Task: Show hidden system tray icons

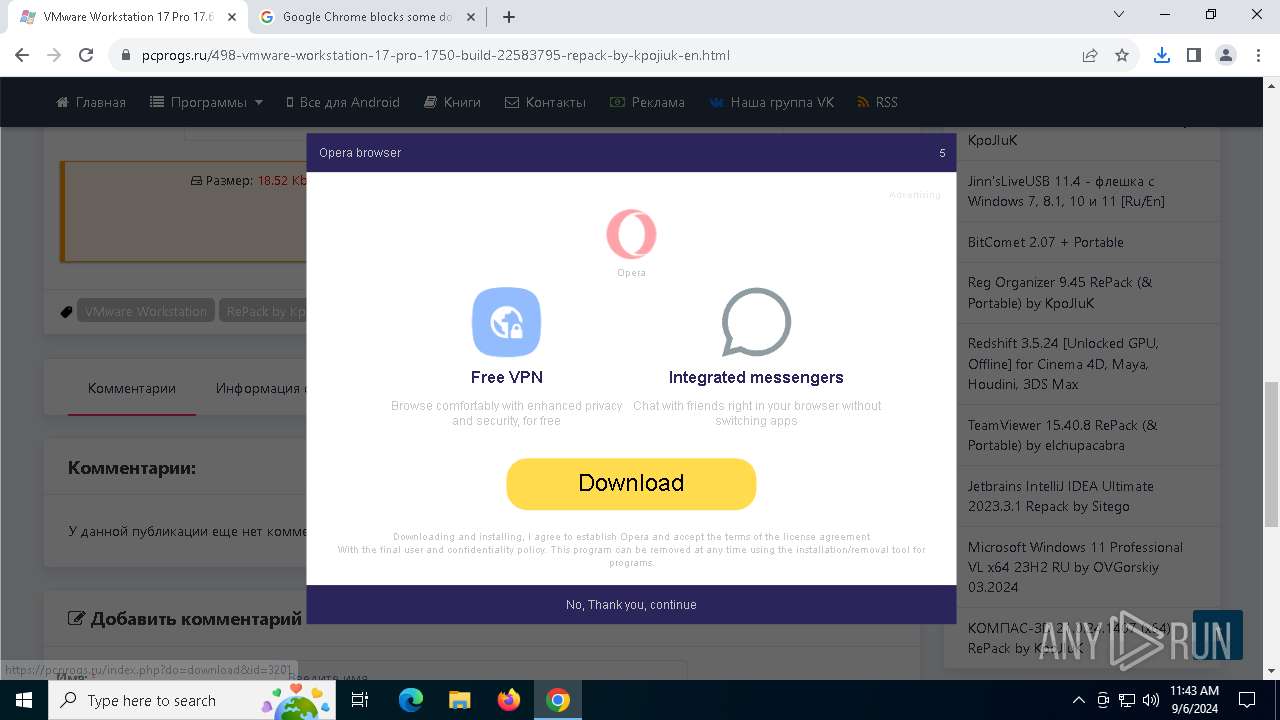Action: (1078, 700)
